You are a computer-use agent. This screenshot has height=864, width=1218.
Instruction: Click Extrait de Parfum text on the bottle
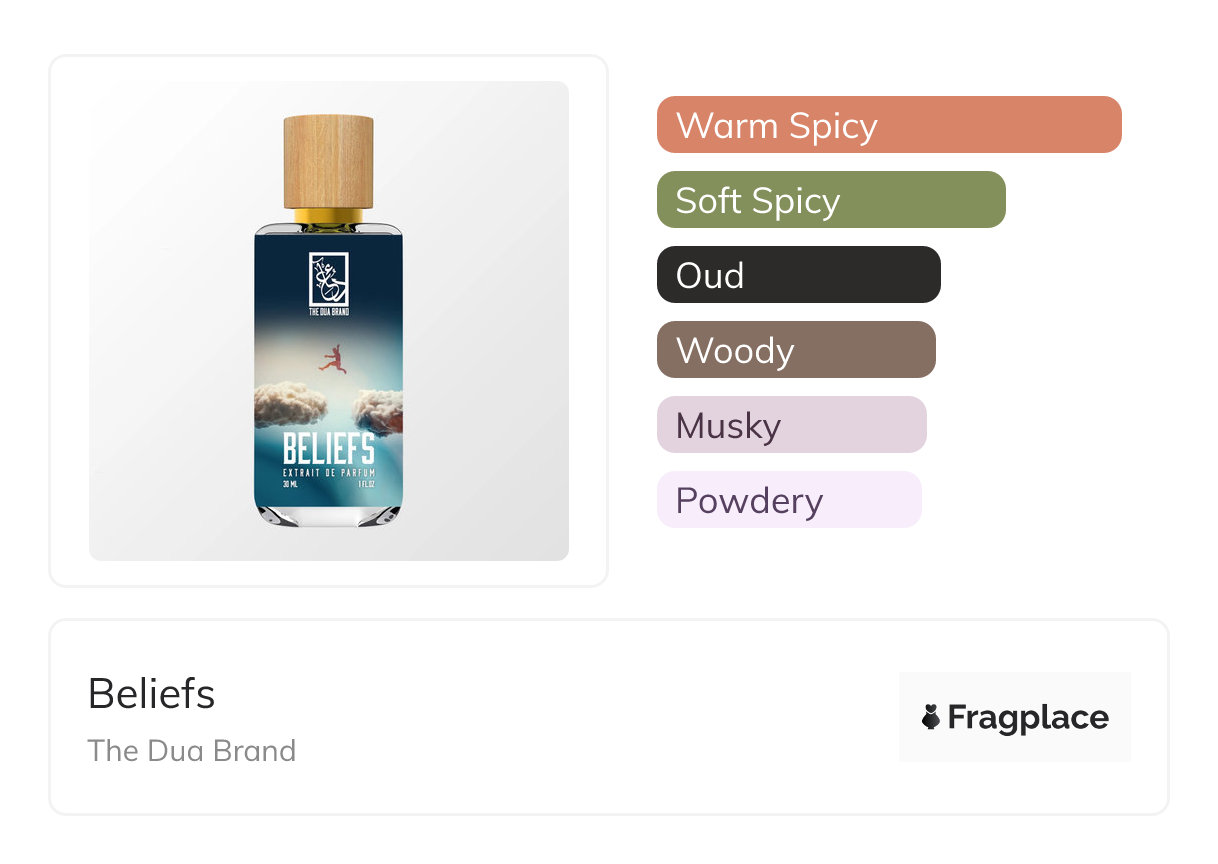click(x=328, y=472)
